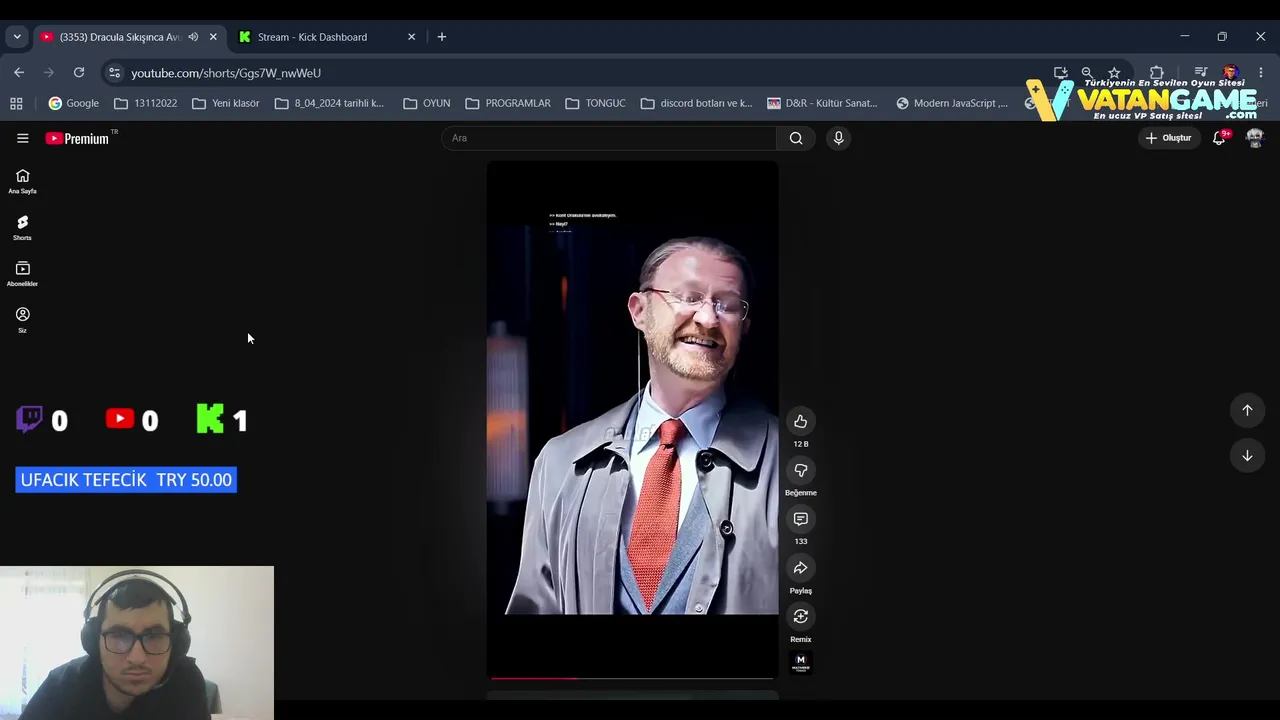Like the Short with thumbs up icon

[x=800, y=422]
